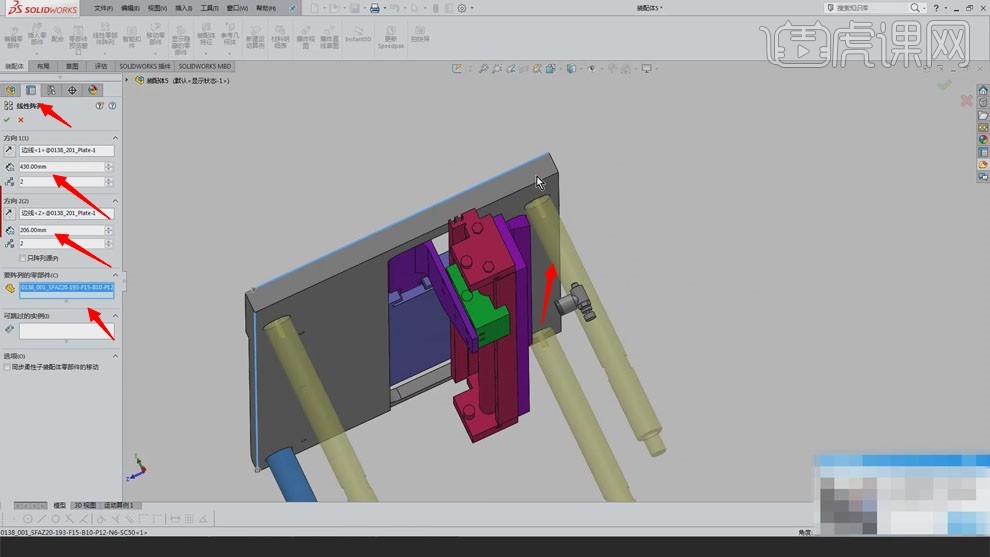The height and width of the screenshot is (557, 990).
Task: Collapse the Direction 1 section
Action: (114, 137)
